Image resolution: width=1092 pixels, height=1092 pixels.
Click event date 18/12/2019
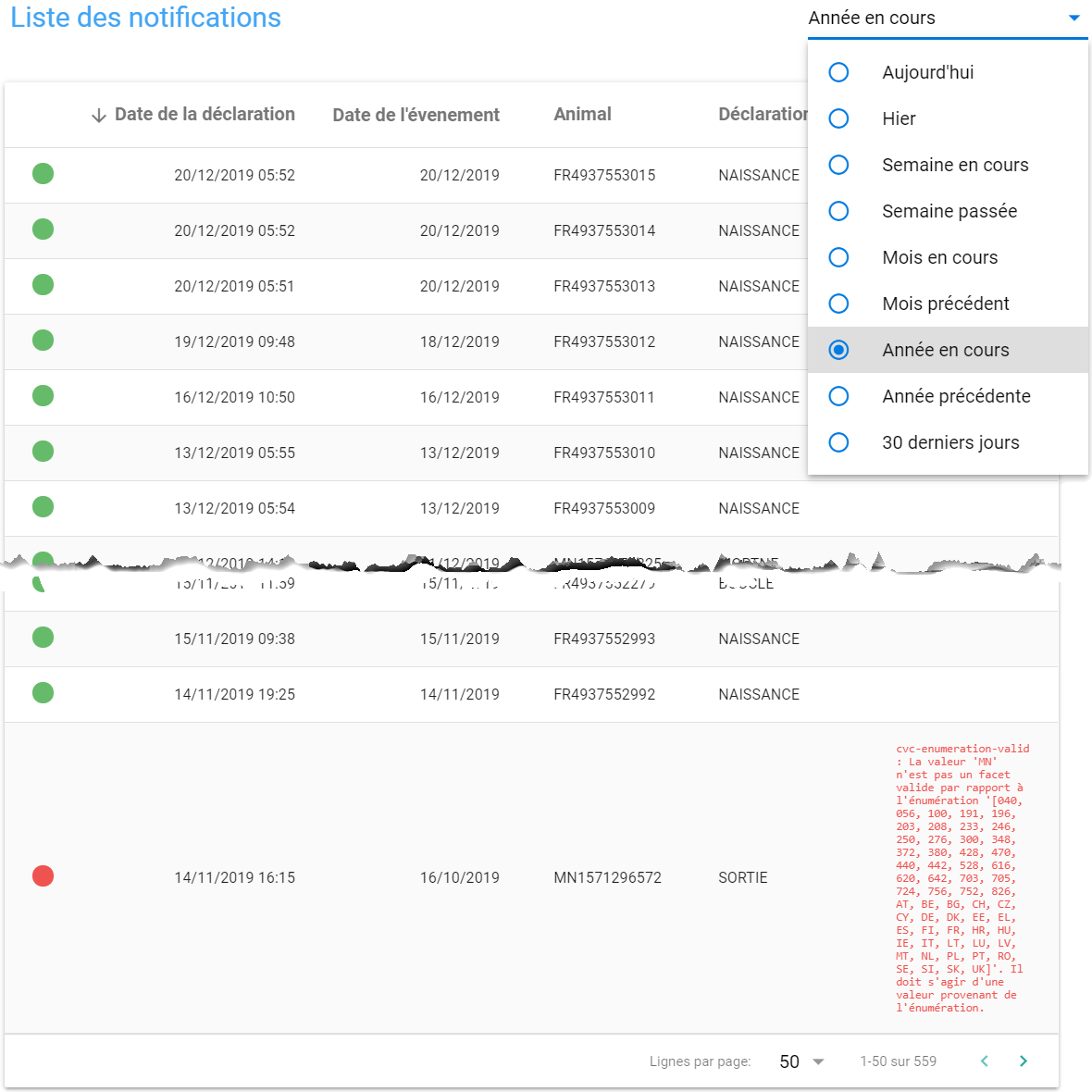[x=460, y=342]
